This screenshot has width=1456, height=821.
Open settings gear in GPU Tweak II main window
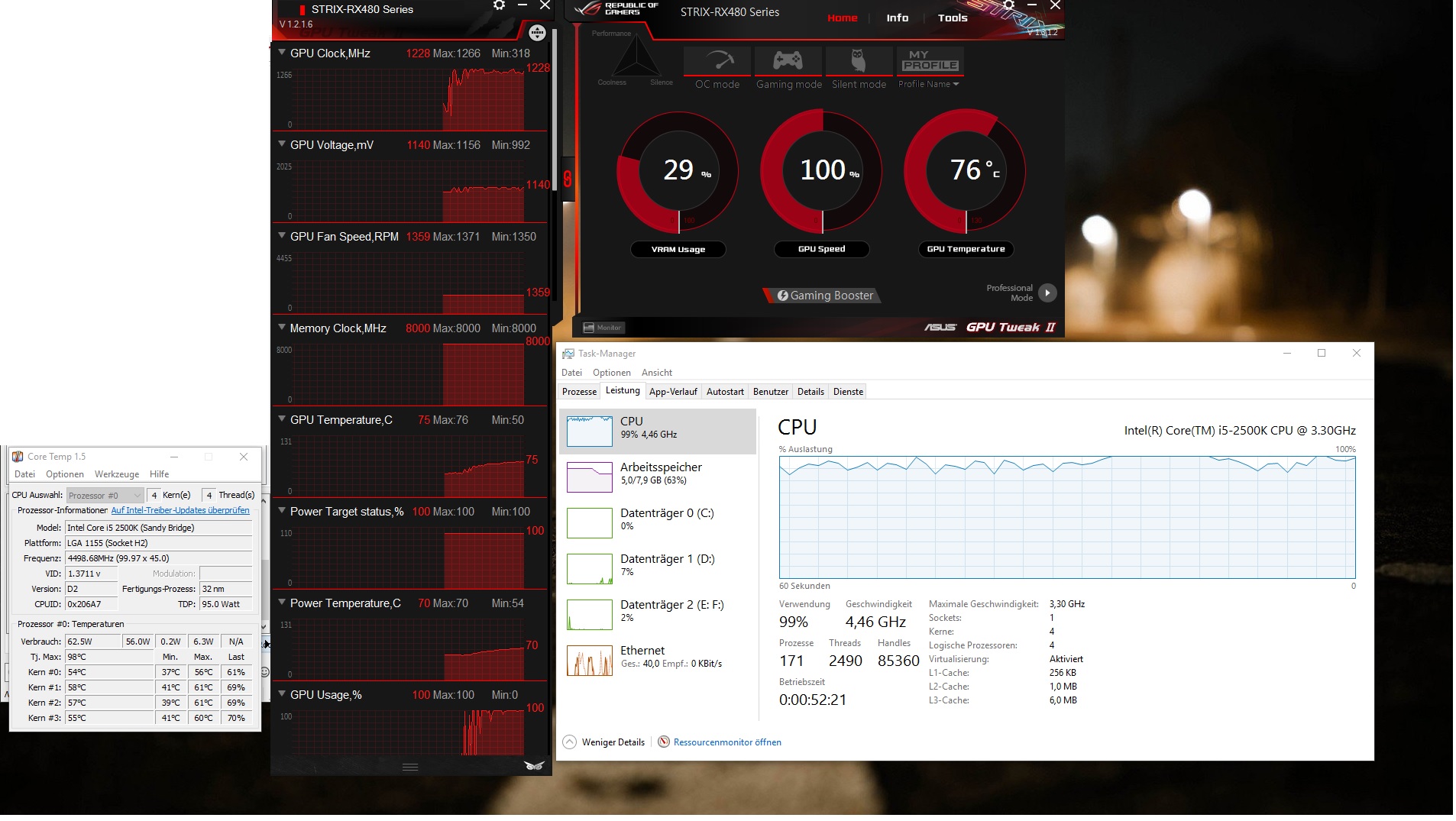point(1008,5)
